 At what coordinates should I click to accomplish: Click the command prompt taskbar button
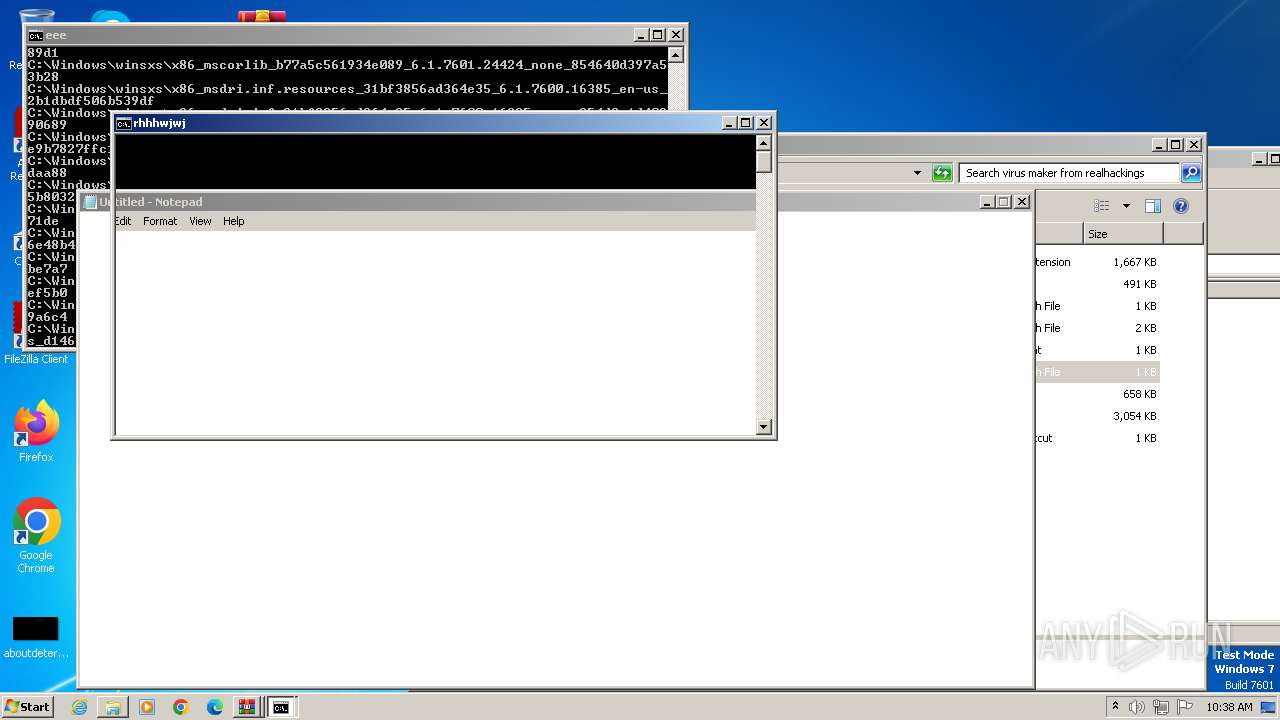click(x=282, y=707)
